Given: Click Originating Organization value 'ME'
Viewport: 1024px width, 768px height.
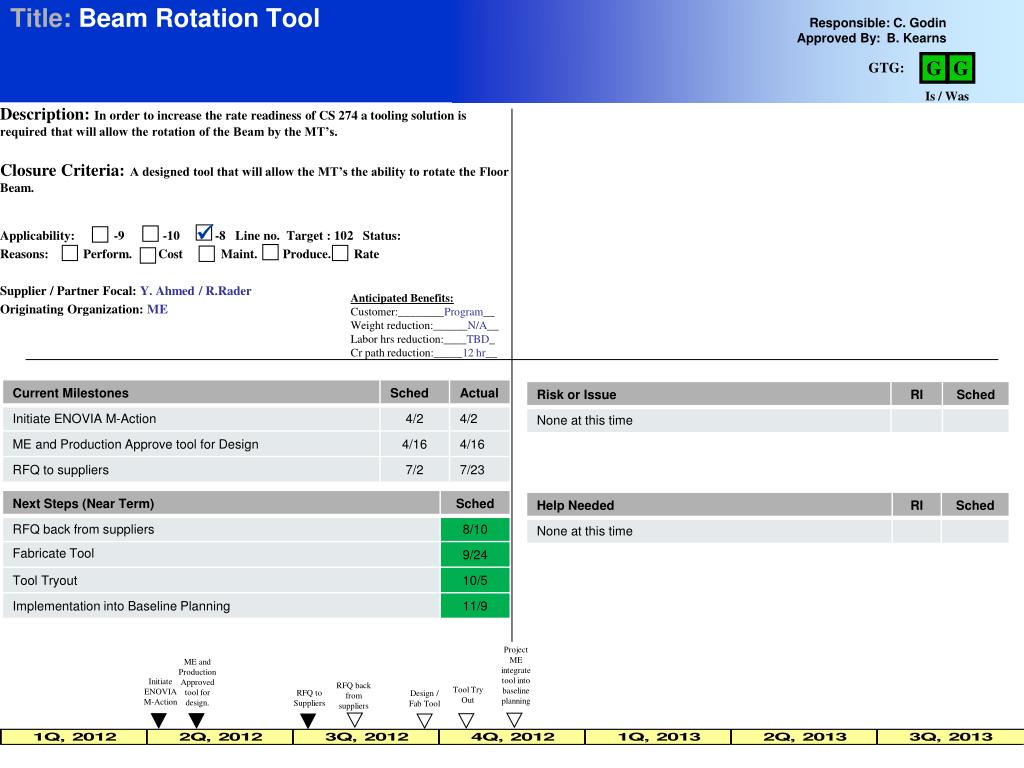Looking at the screenshot, I should [157, 310].
